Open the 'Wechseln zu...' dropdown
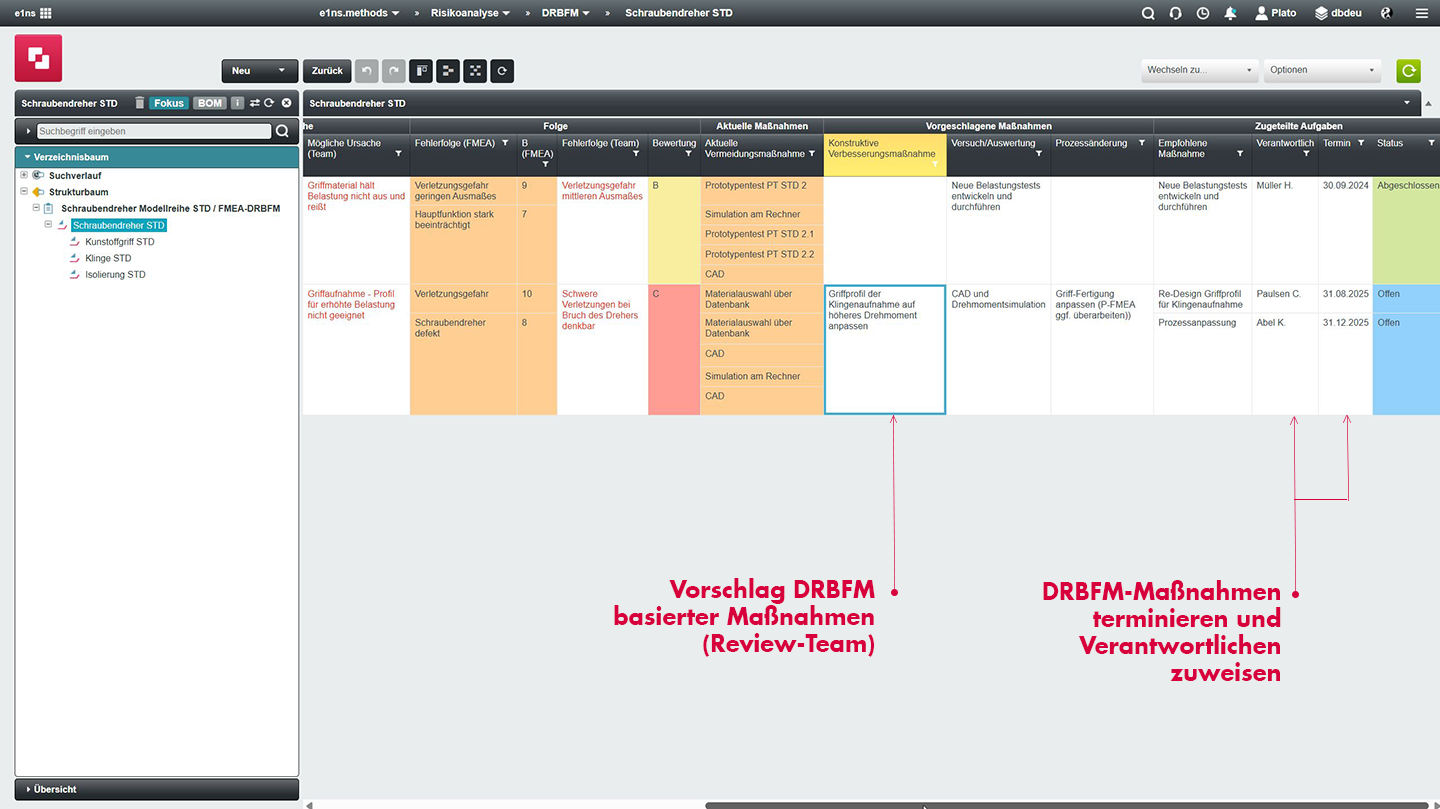1440x809 pixels. pos(1199,70)
